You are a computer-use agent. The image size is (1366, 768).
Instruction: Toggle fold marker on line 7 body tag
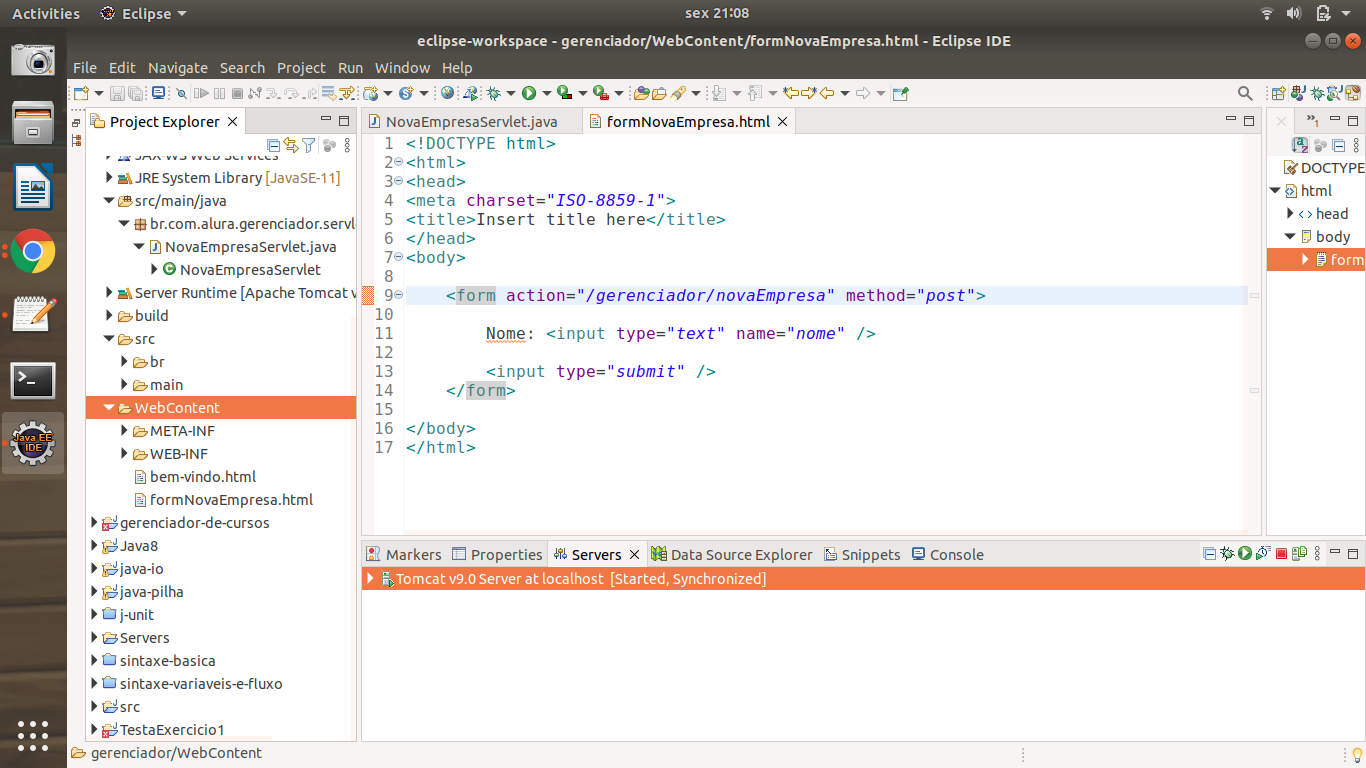(398, 257)
